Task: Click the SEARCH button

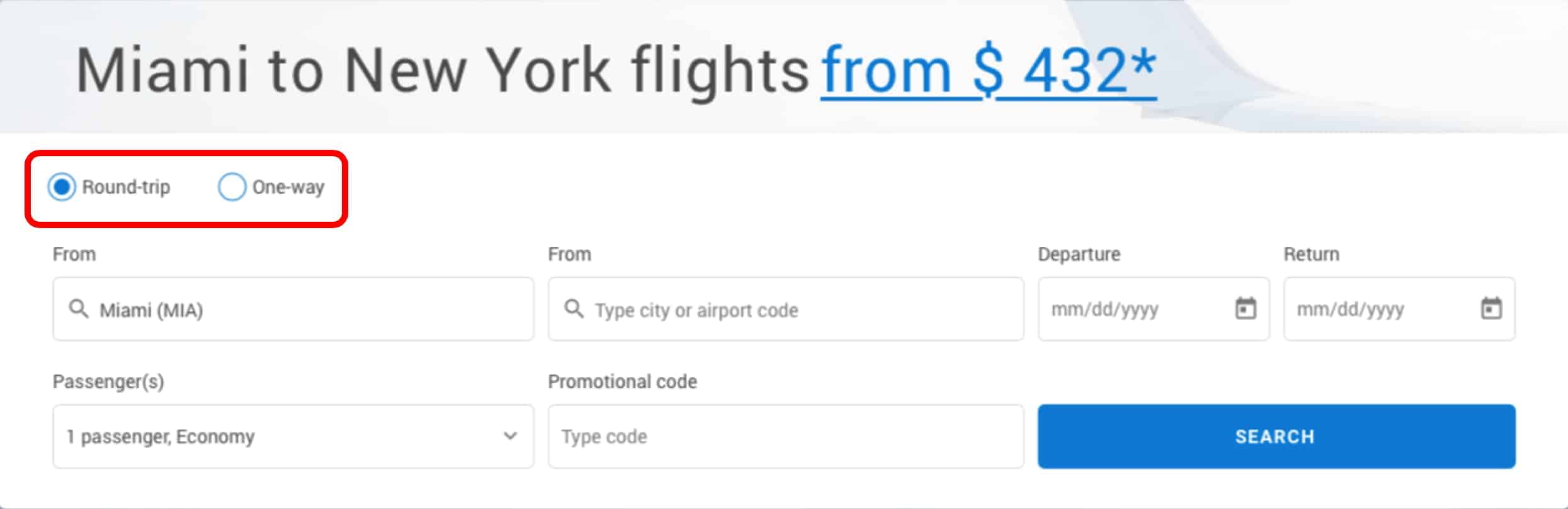Action: point(1276,436)
